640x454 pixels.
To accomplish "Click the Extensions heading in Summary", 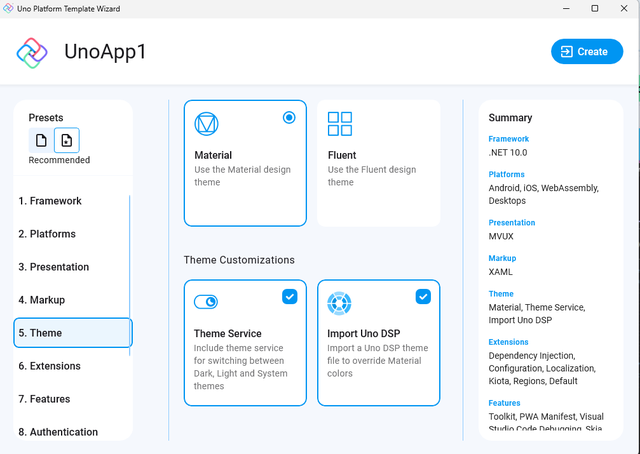I will 511,342.
